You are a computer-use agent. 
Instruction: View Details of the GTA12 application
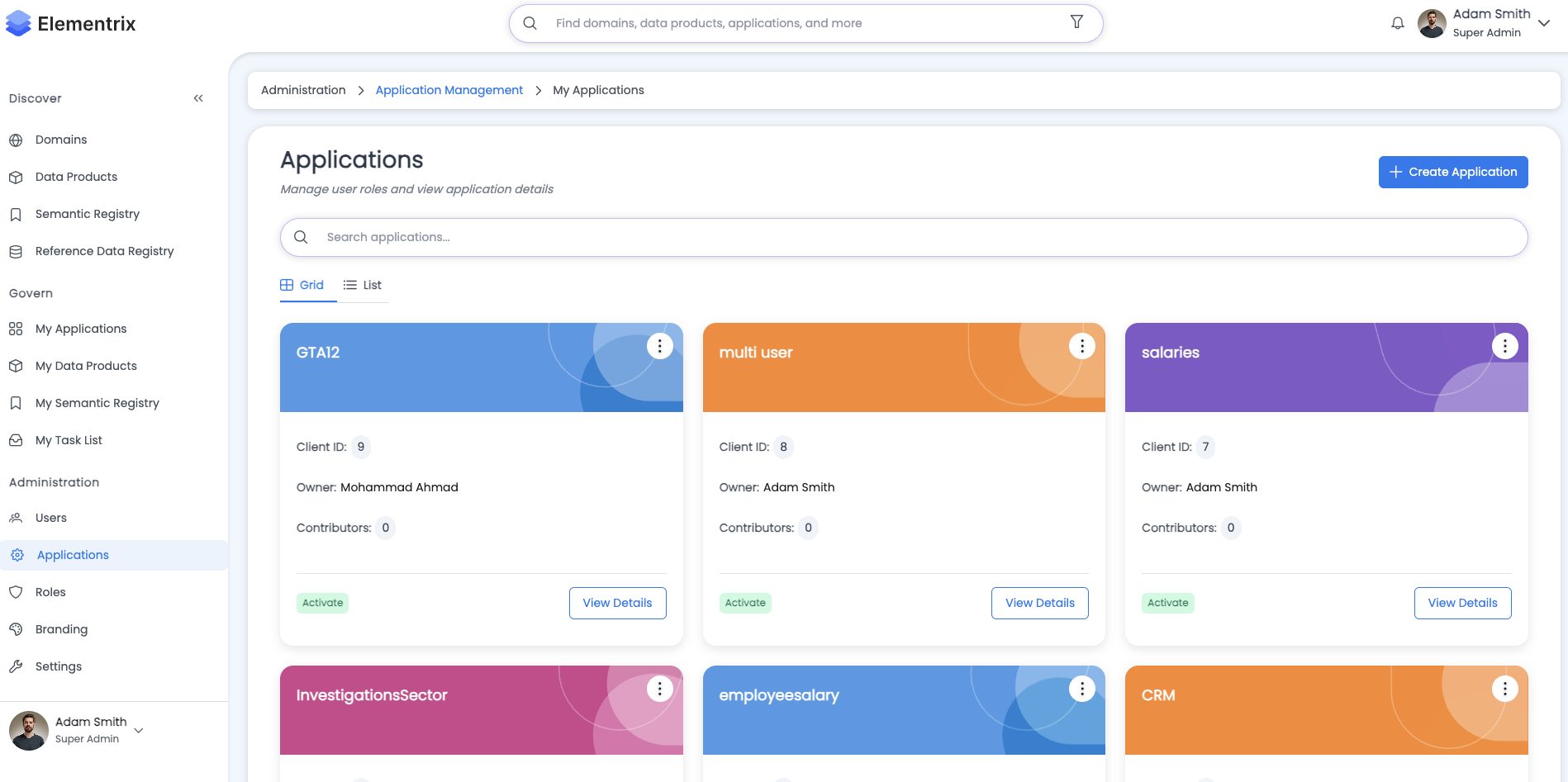coord(617,603)
